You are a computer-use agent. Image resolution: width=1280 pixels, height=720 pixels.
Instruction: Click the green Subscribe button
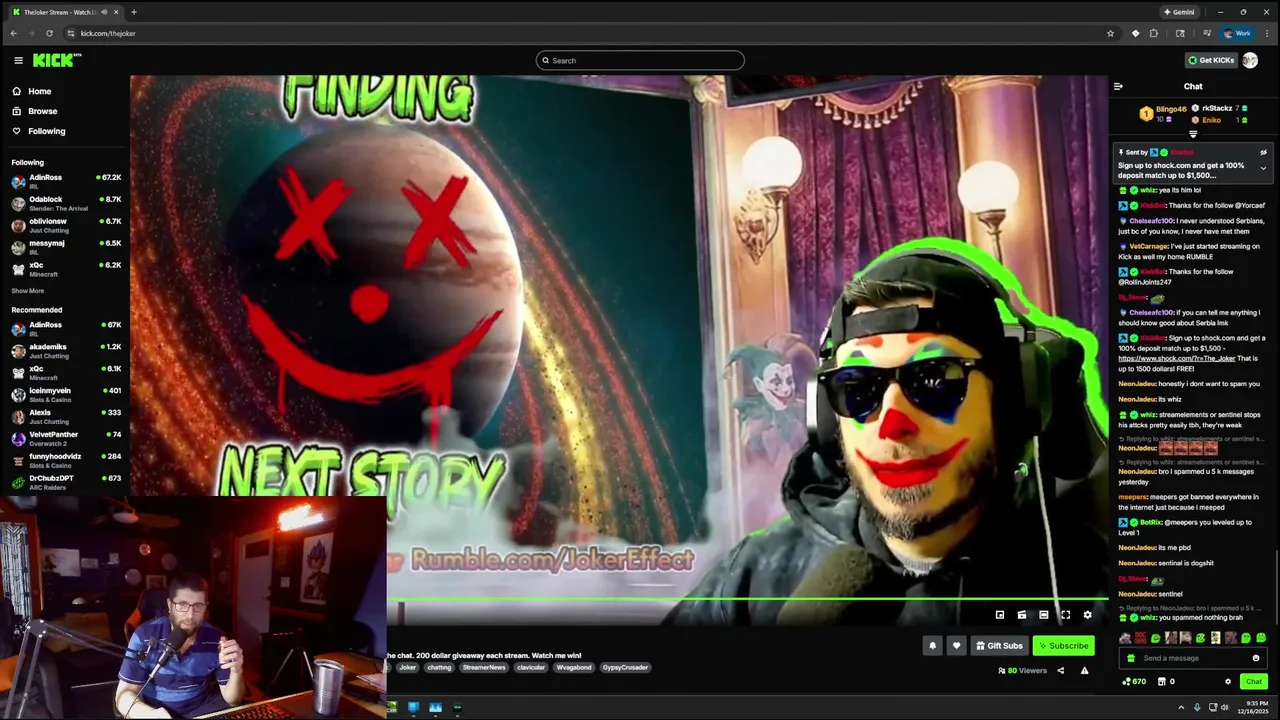1063,646
